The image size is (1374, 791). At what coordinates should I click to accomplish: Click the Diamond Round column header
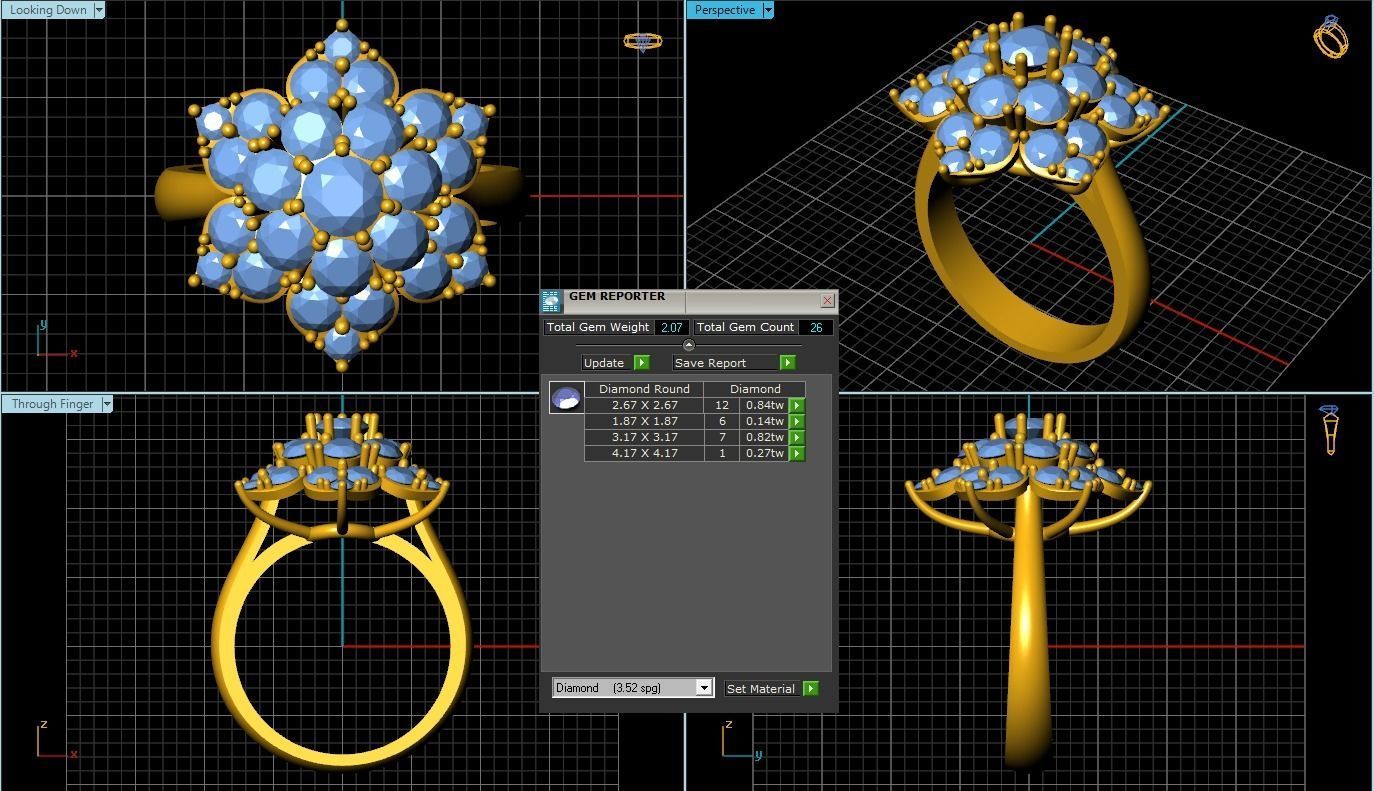pyautogui.click(x=644, y=389)
